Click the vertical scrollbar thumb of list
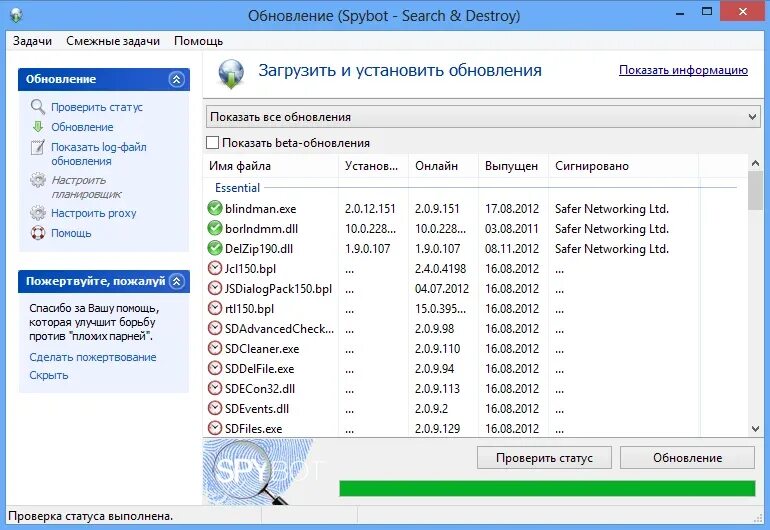This screenshot has height=530, width=770. pyautogui.click(x=755, y=190)
